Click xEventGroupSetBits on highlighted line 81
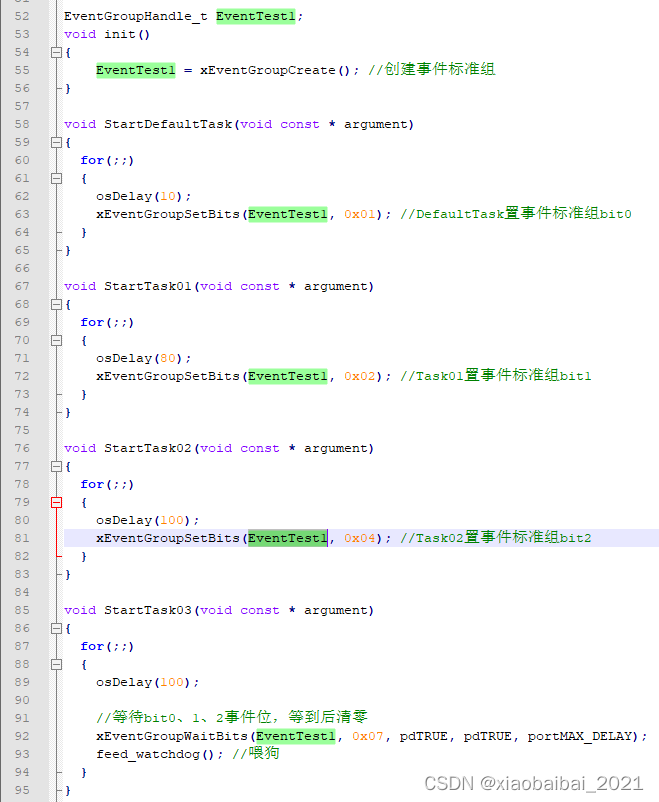This screenshot has height=802, width=659. pos(168,538)
